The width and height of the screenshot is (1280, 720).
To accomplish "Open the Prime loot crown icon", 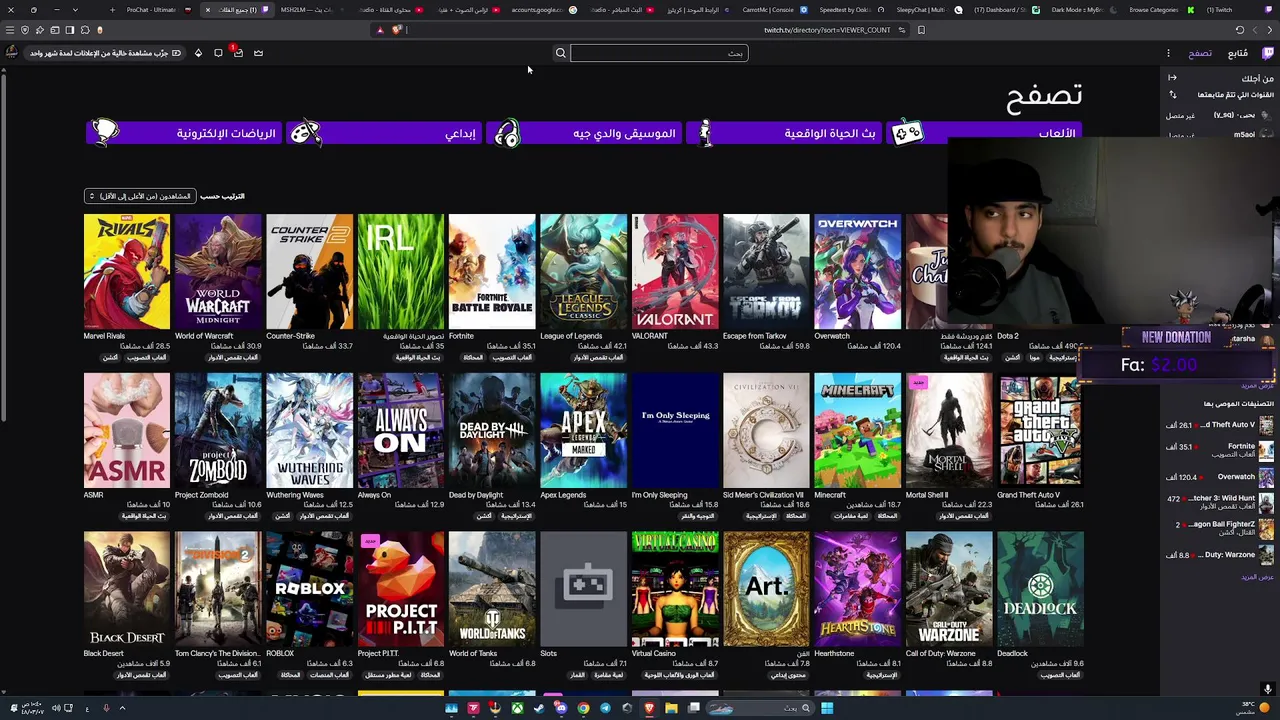I will point(258,53).
